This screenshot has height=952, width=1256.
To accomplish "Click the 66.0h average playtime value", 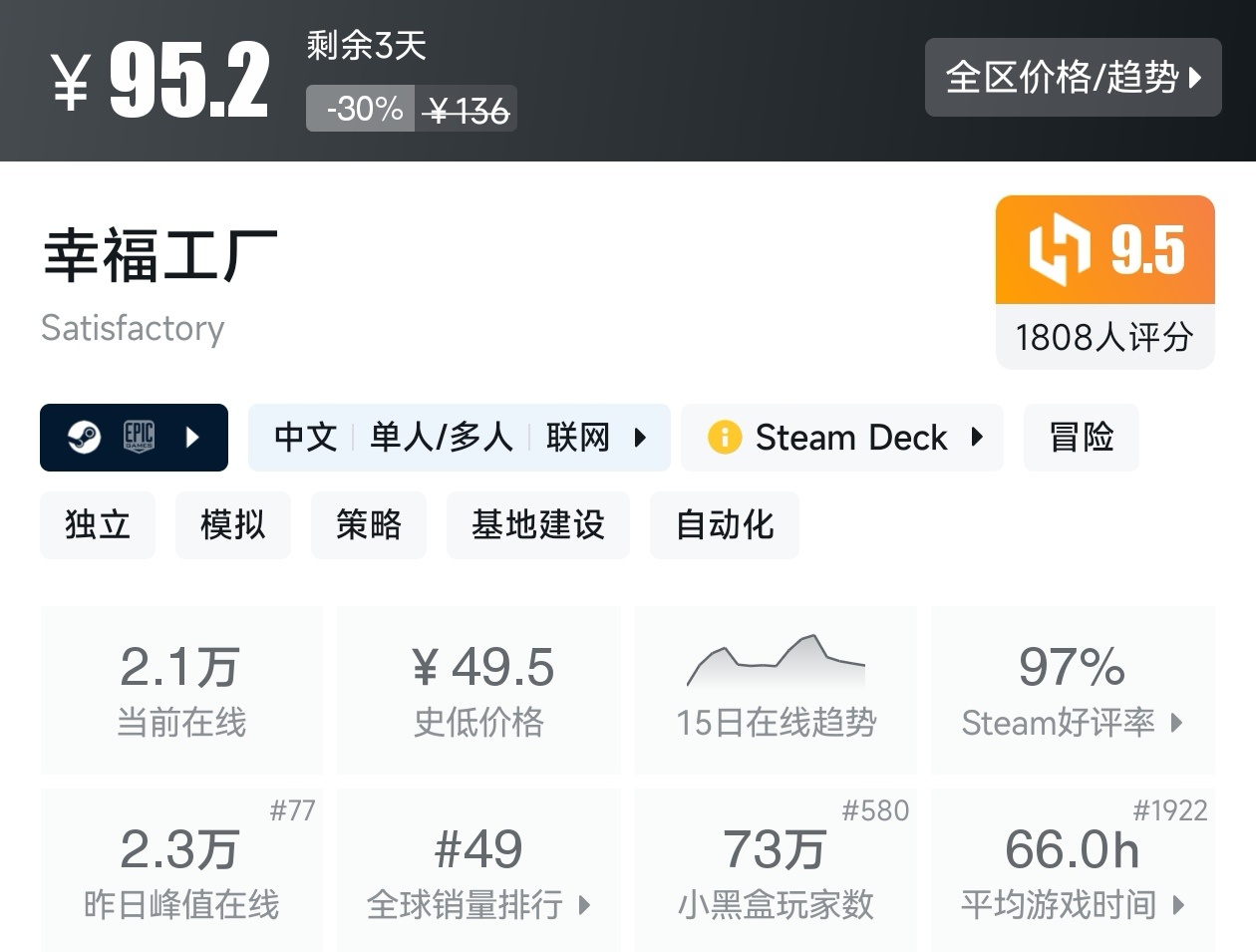I will (1072, 849).
